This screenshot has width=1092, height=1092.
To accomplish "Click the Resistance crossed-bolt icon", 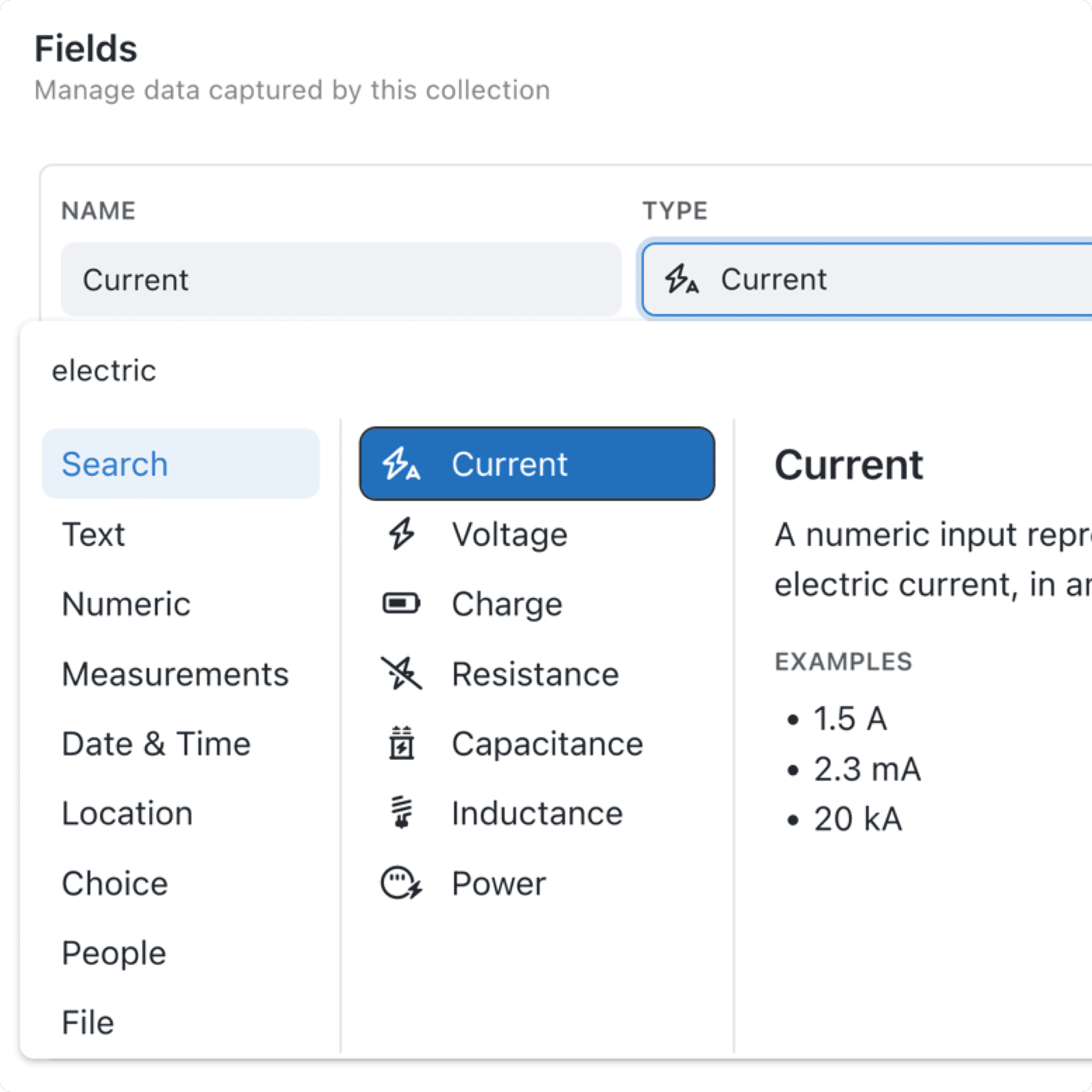I will pyautogui.click(x=401, y=673).
